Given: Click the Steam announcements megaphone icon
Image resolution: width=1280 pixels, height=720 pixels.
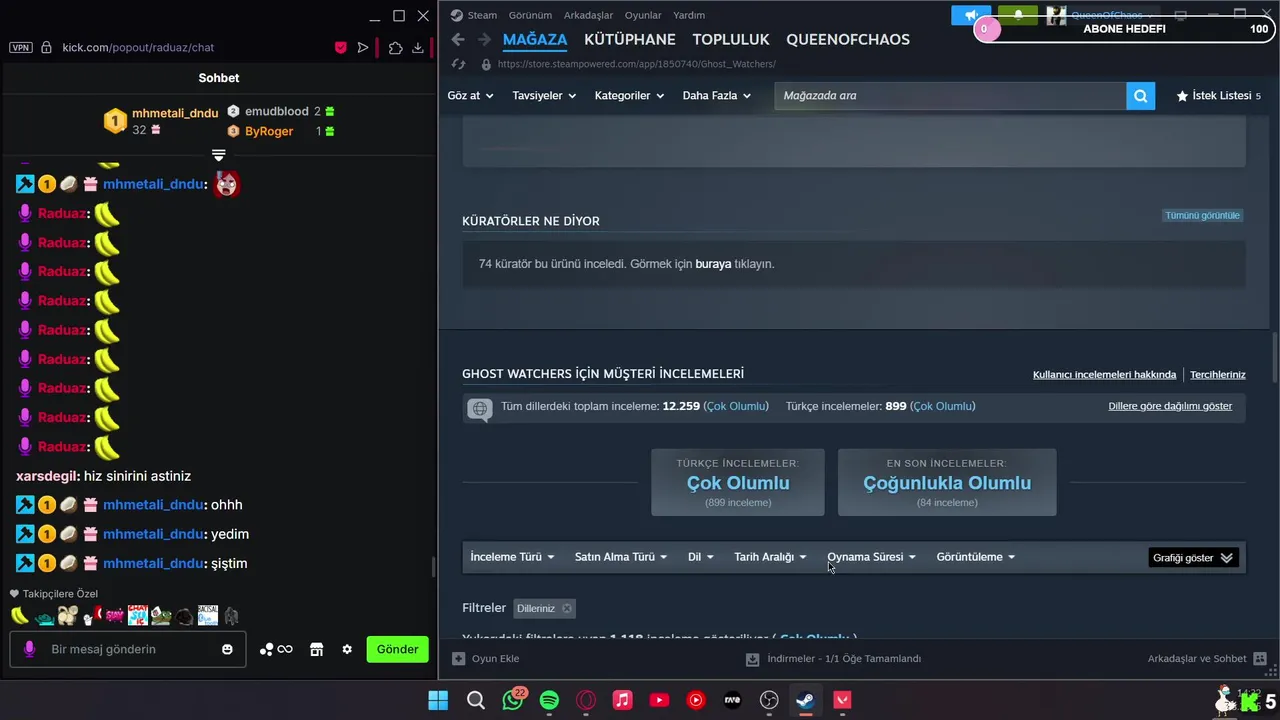Looking at the screenshot, I should click(x=971, y=15).
